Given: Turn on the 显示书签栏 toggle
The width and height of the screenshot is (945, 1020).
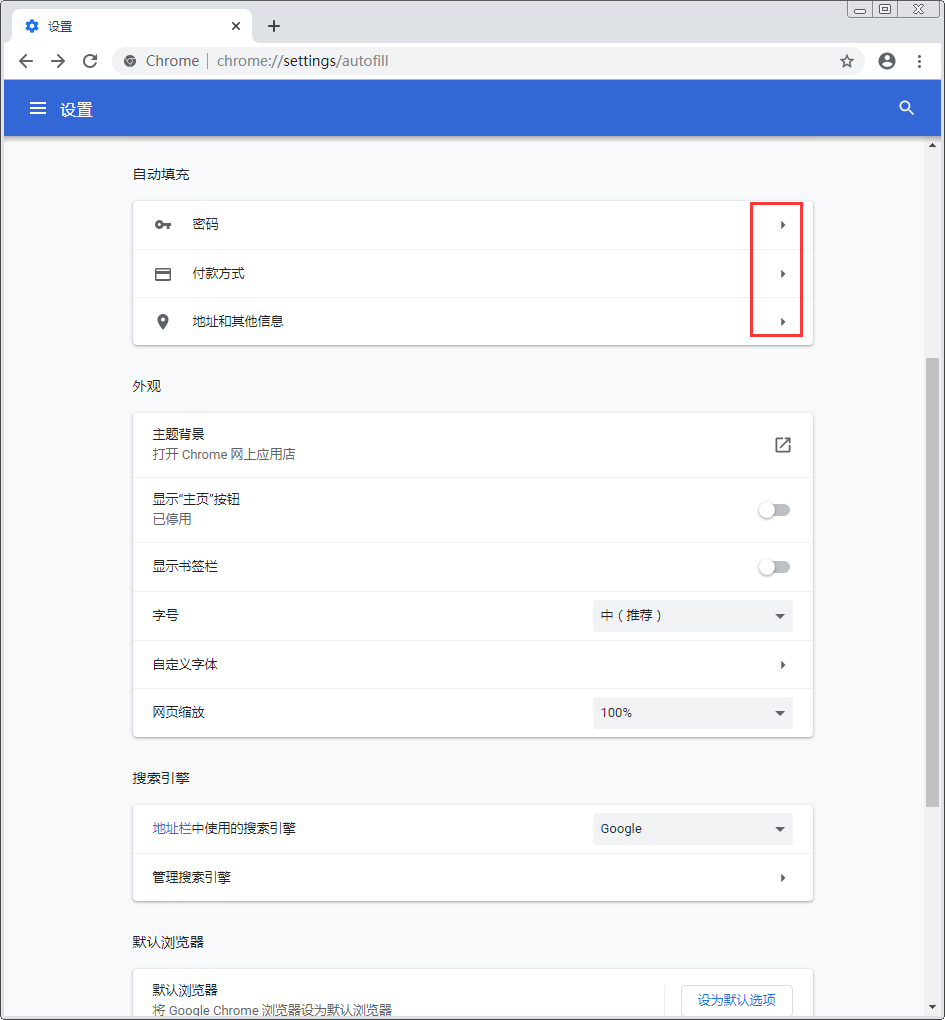Looking at the screenshot, I should point(775,566).
